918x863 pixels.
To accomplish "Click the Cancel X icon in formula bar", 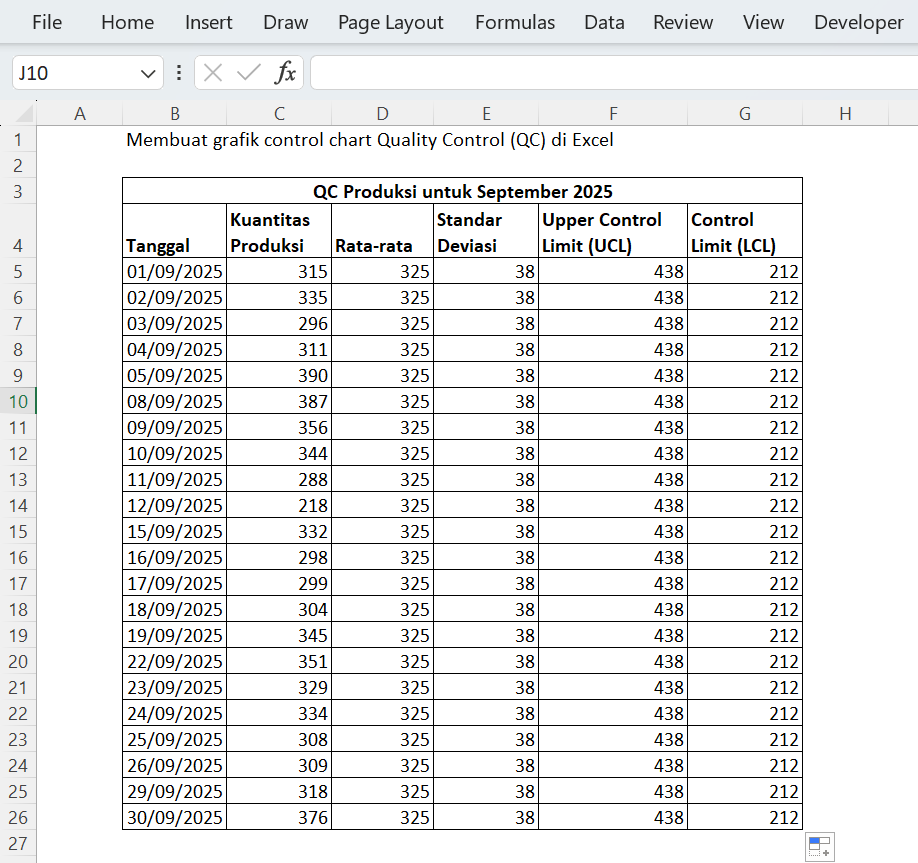I will tap(212, 73).
